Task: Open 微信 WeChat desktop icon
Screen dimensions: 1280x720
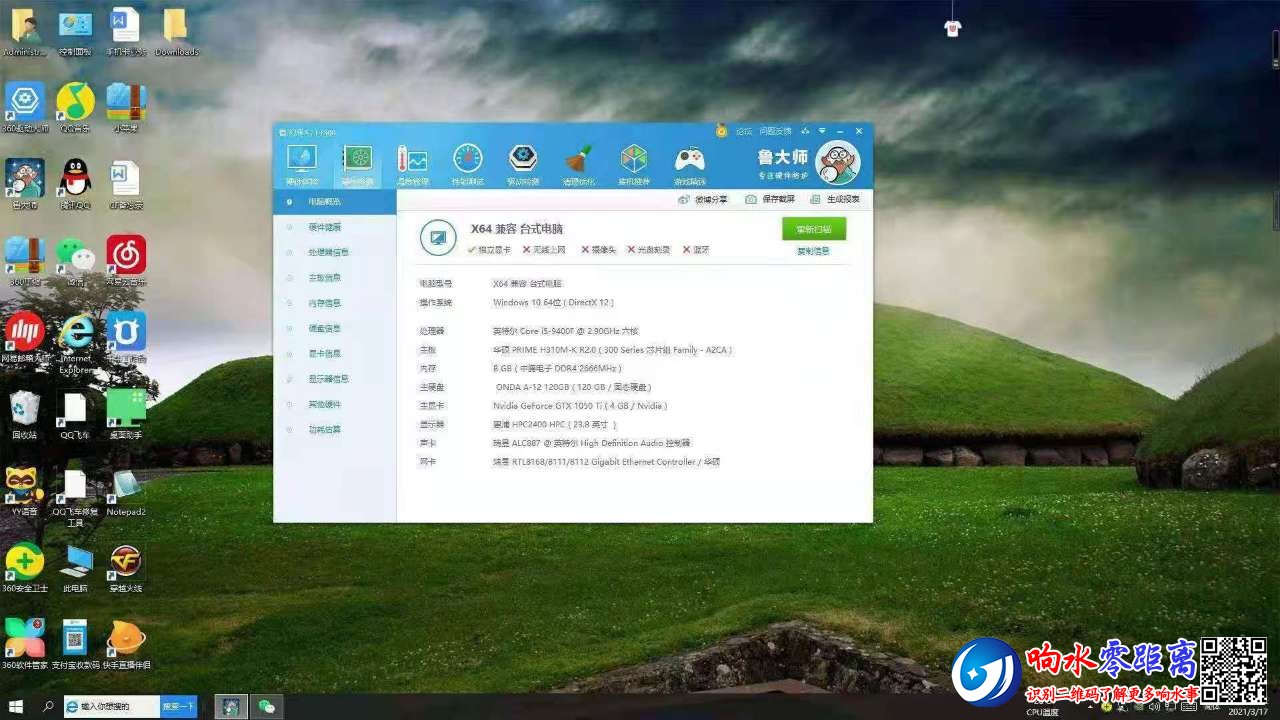Action: (75, 261)
